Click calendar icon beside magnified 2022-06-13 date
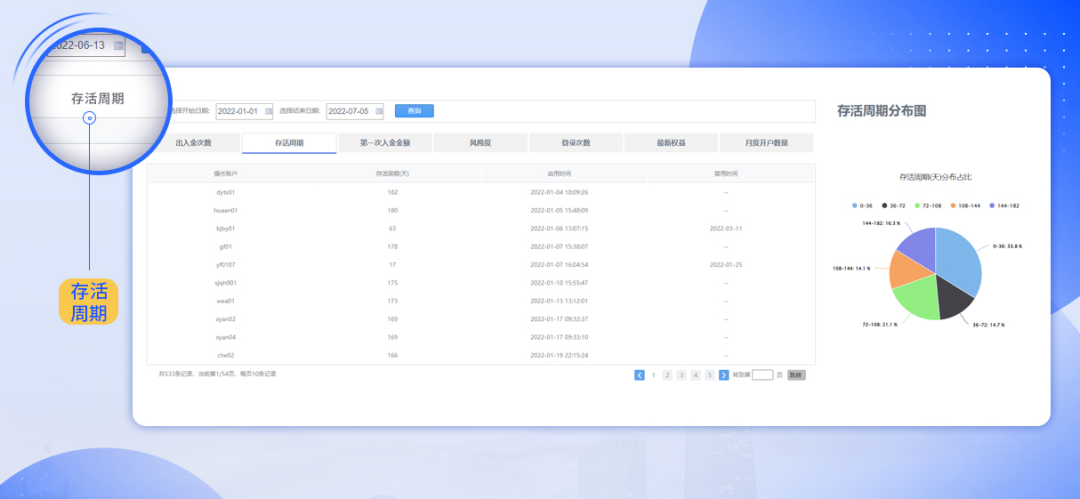The image size is (1080, 499). pos(119,45)
